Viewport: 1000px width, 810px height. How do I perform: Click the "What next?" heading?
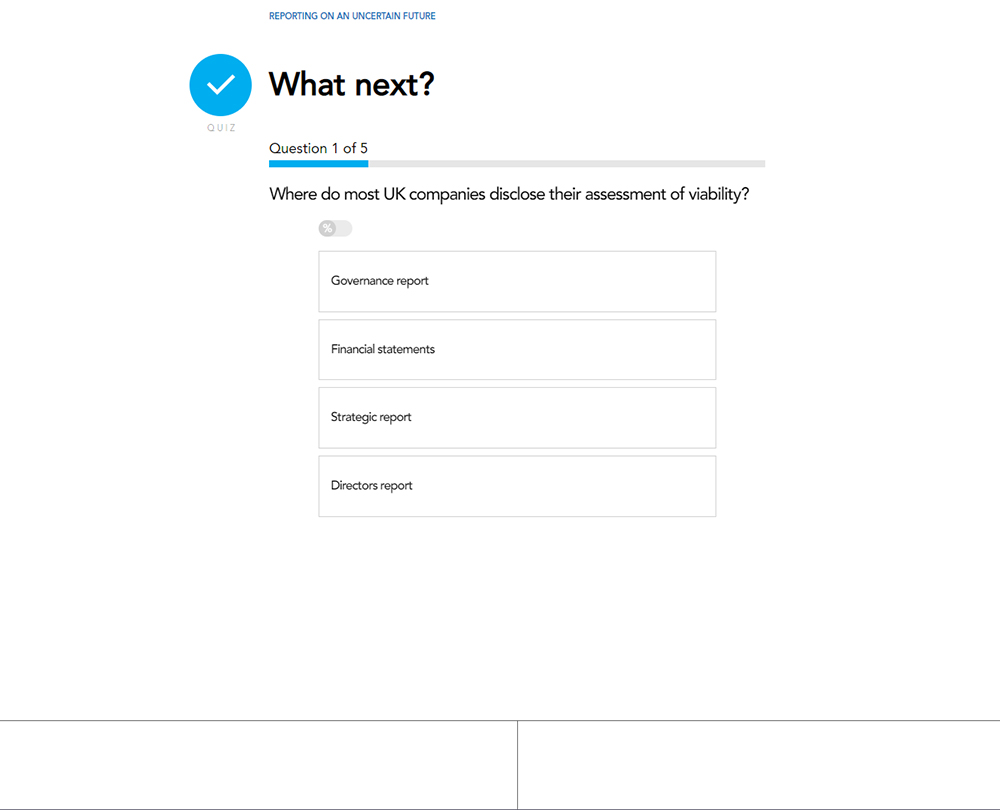coord(351,84)
